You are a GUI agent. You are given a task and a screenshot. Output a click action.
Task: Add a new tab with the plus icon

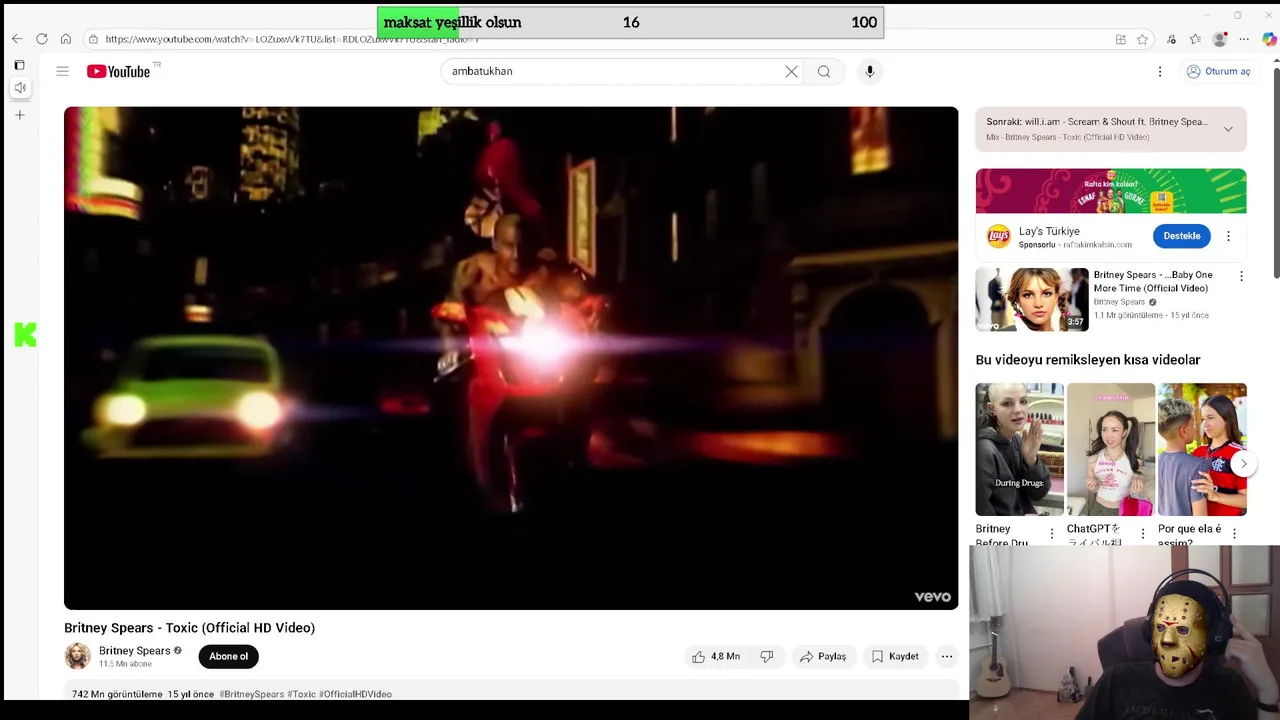tap(19, 115)
